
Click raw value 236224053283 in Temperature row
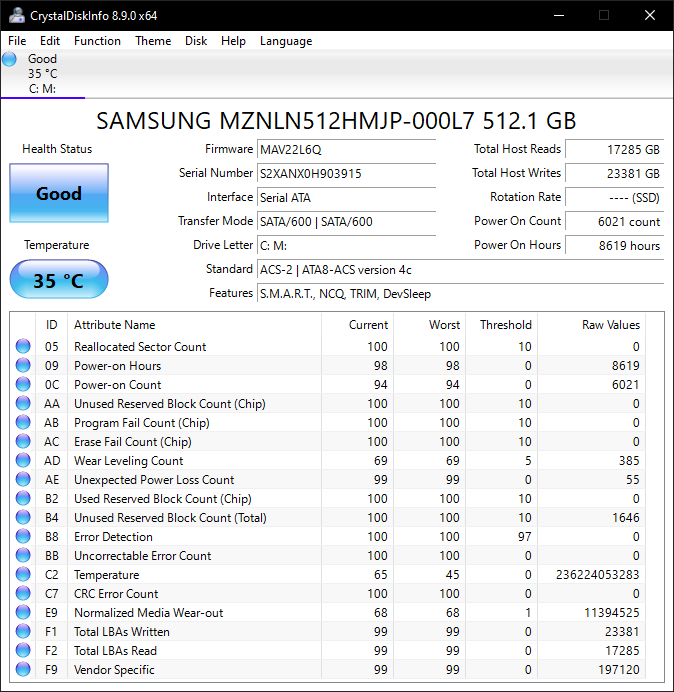[597, 575]
